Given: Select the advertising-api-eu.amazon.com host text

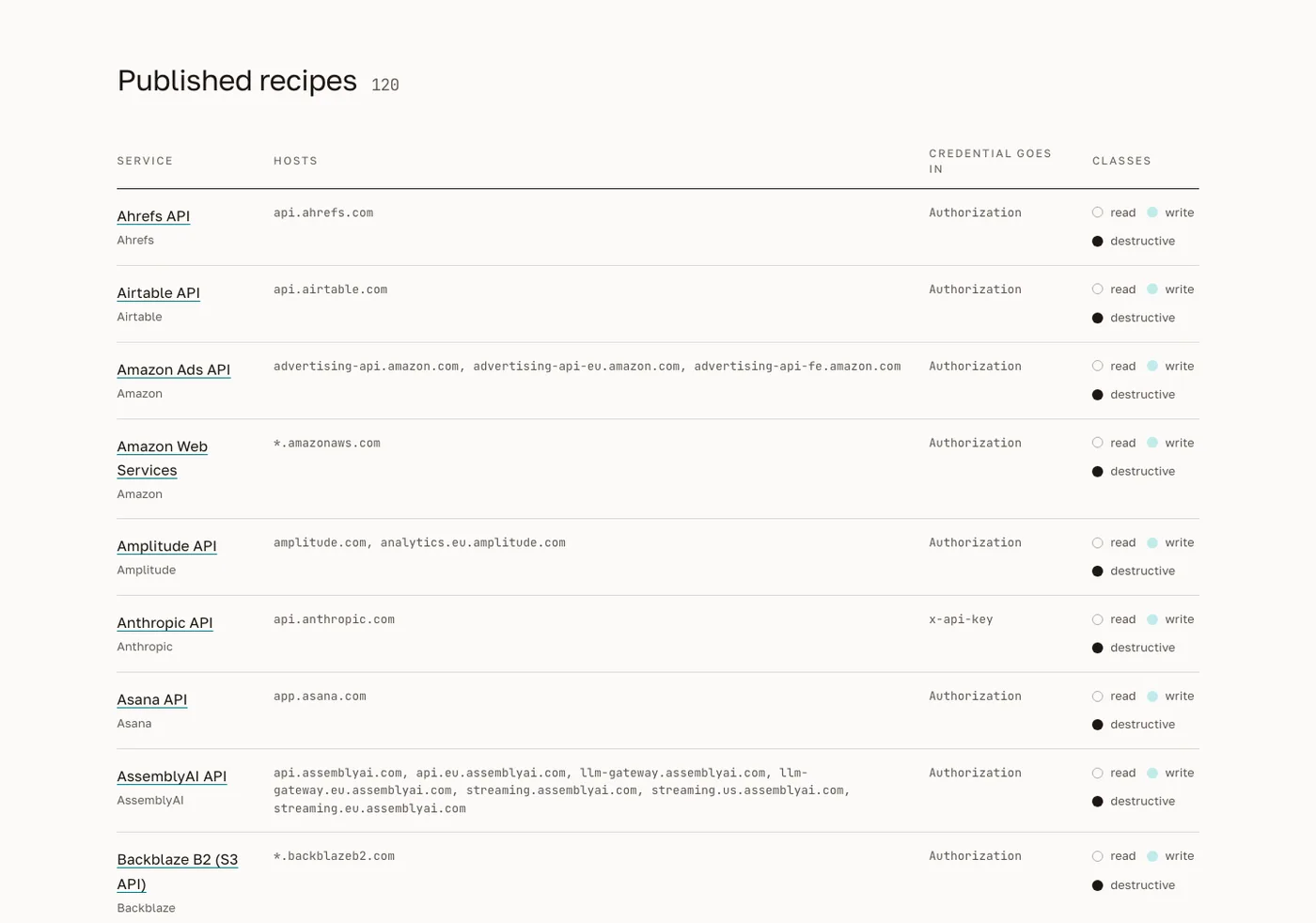Looking at the screenshot, I should [x=576, y=367].
